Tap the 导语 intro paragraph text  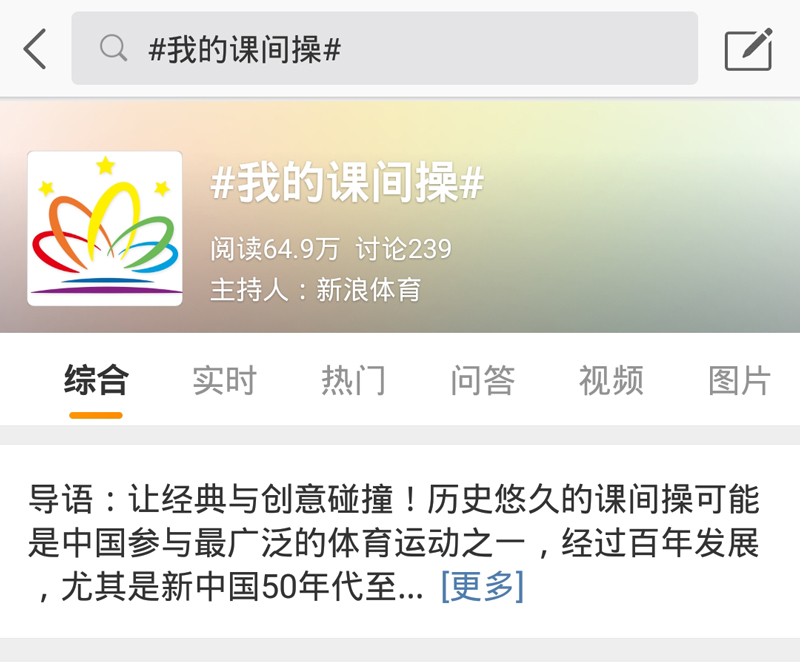tap(394, 543)
